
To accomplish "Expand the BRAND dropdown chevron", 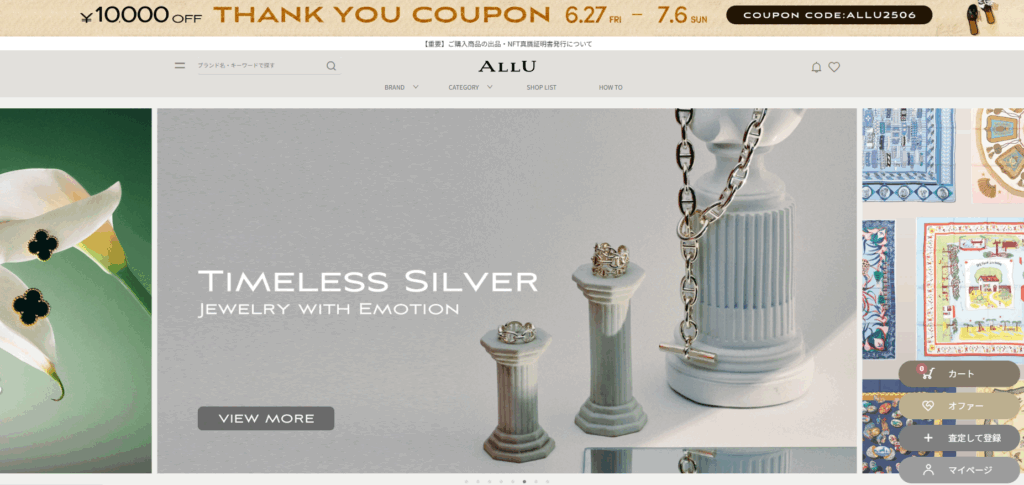I will pyautogui.click(x=416, y=87).
